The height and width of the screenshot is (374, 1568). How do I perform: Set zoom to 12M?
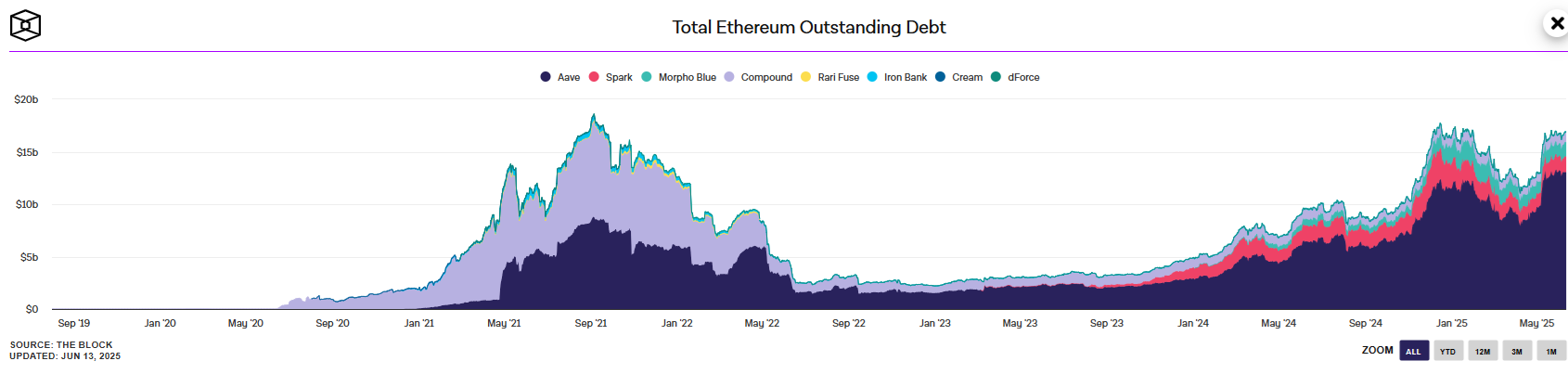click(x=1483, y=351)
